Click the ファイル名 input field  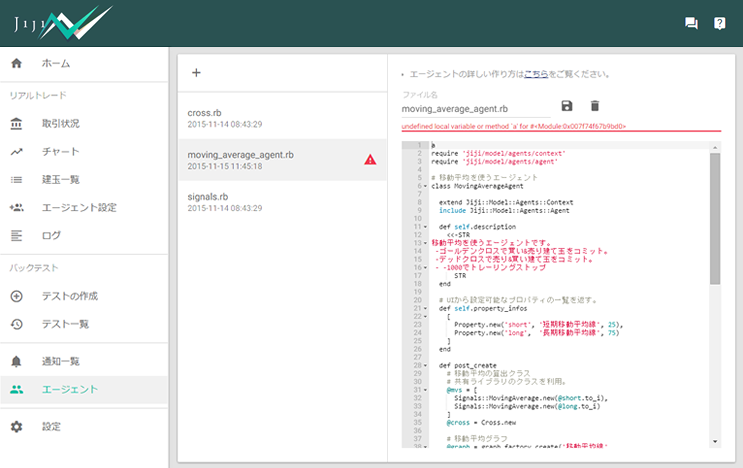coord(476,109)
